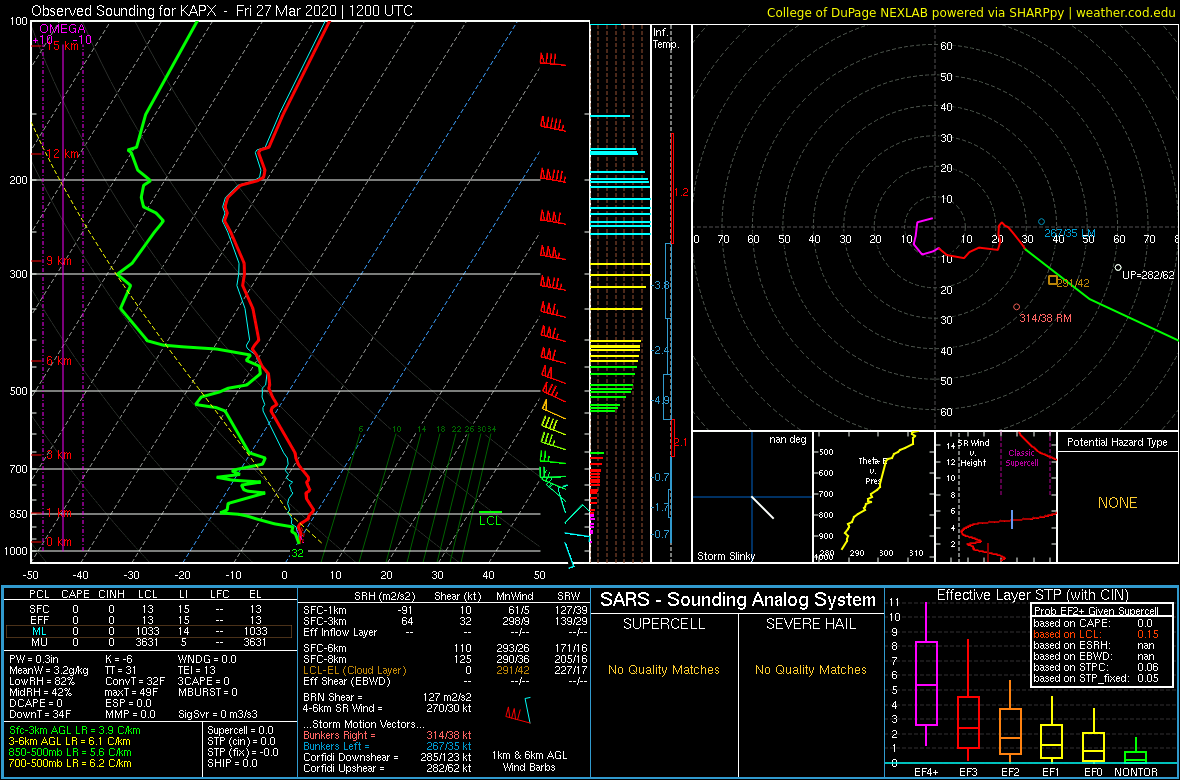Click the 'SUPERCELL' analog column header
The image size is (1180, 780).
663,625
